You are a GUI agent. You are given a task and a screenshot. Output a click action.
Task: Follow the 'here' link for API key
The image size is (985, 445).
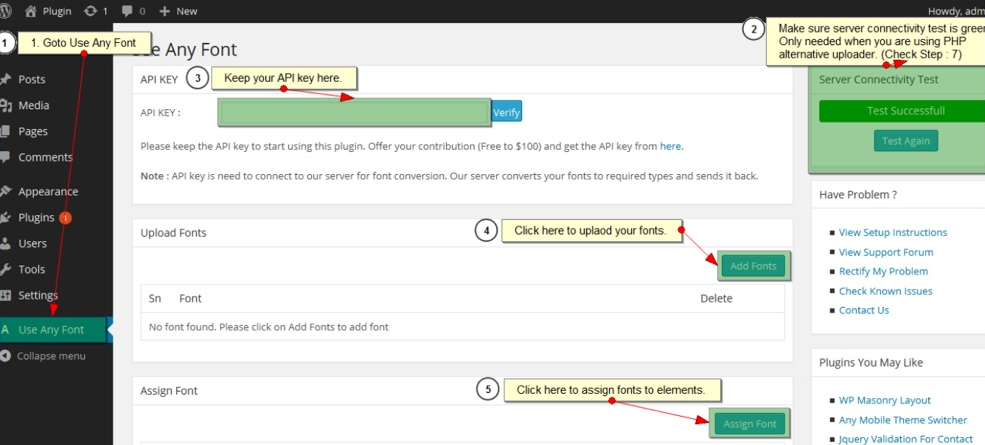pos(670,146)
